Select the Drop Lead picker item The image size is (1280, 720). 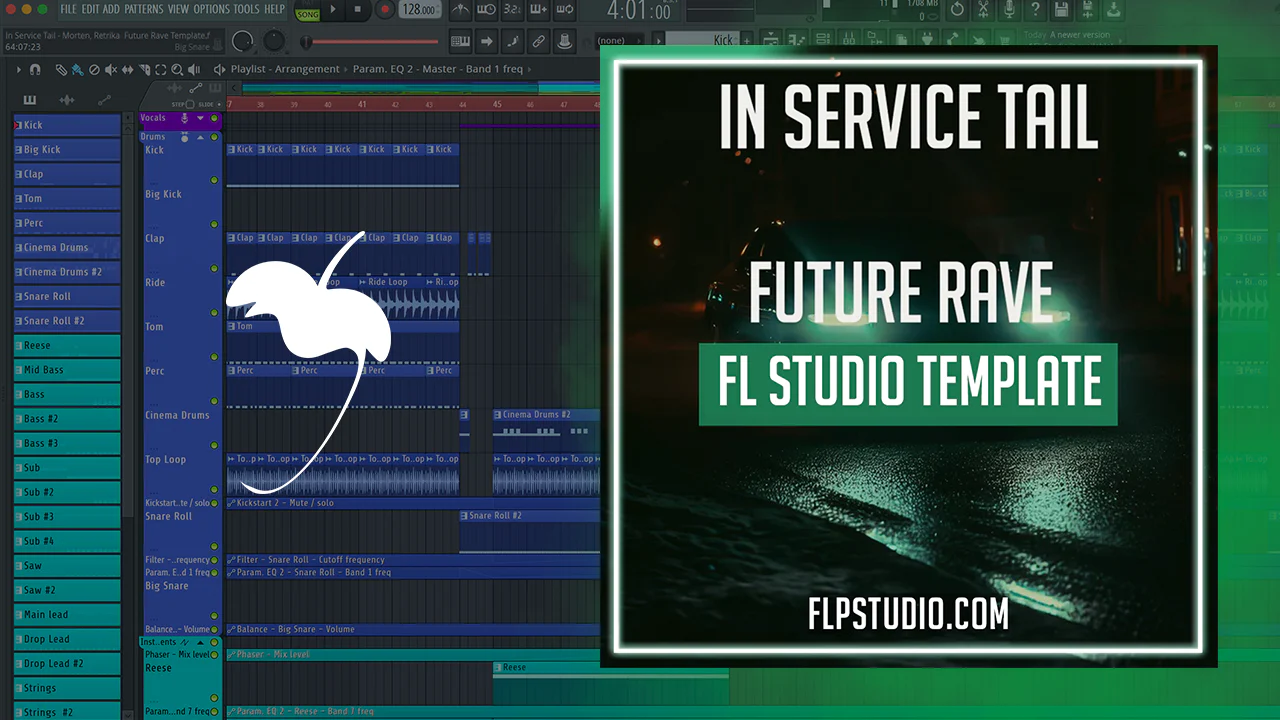click(67, 639)
